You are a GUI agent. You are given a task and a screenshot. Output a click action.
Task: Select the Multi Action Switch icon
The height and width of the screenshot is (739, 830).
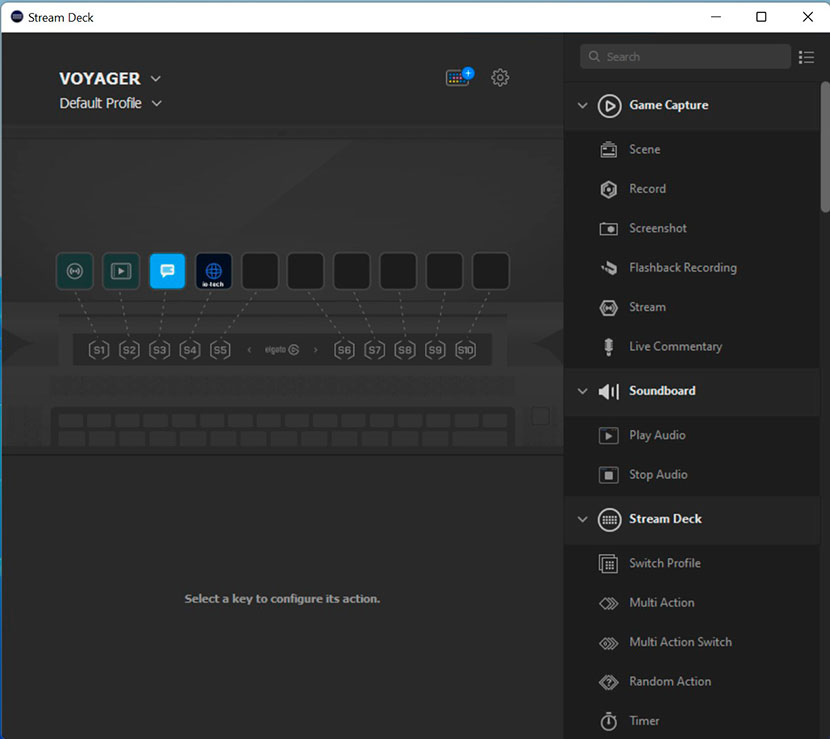(x=608, y=643)
